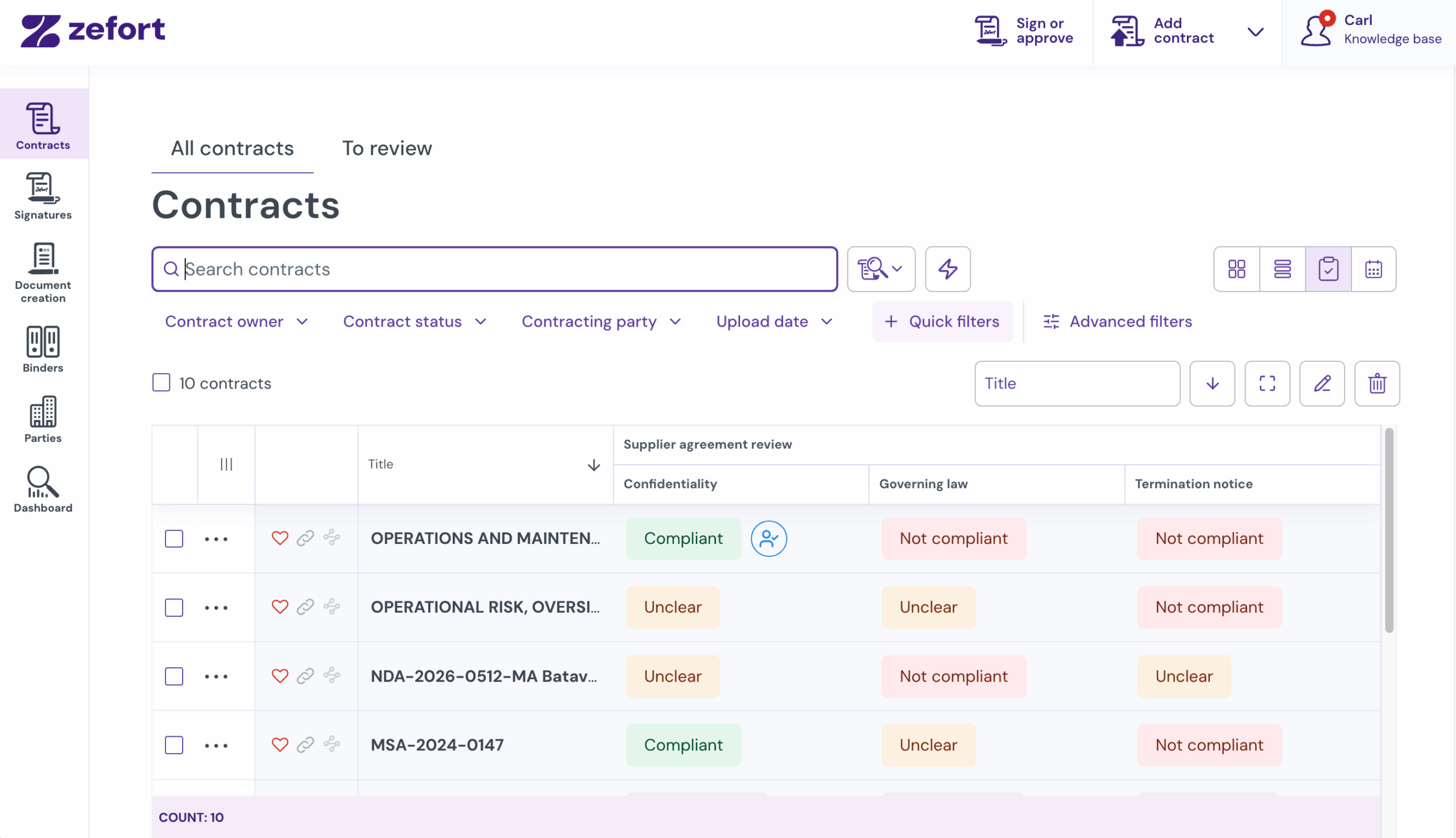Select the All contracts tab

[x=233, y=148]
